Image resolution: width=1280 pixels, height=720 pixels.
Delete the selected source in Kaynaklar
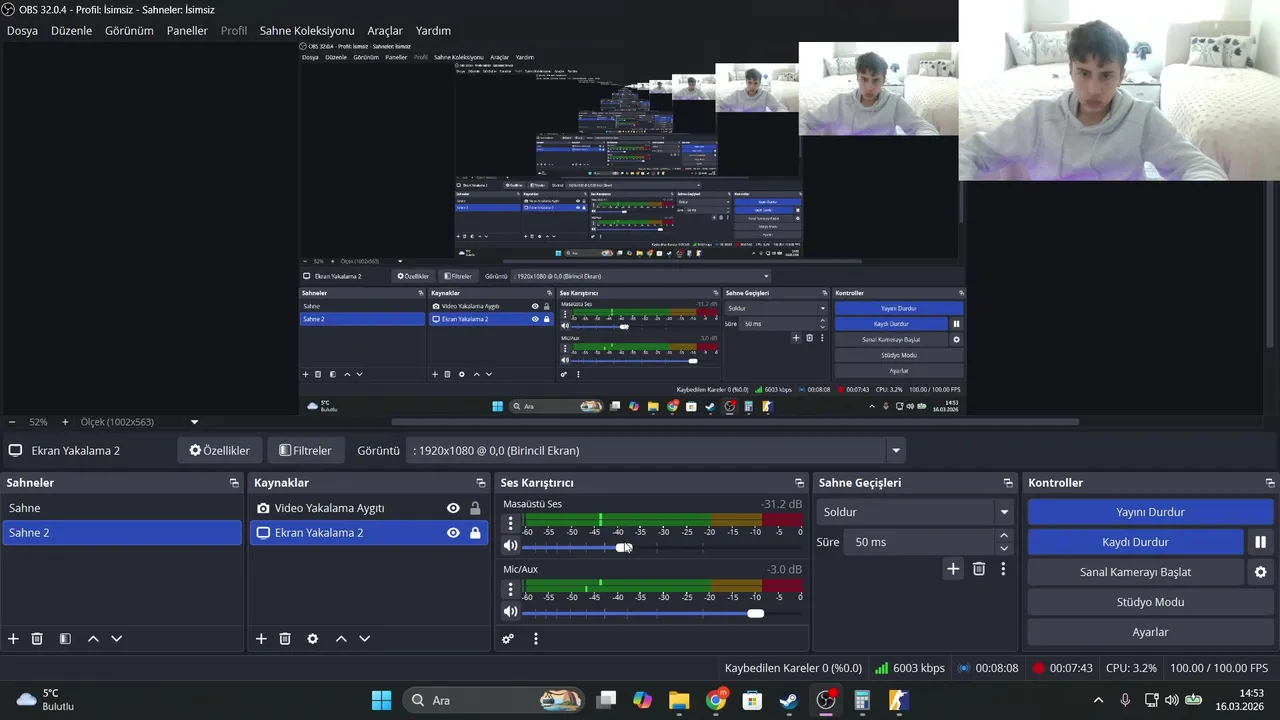[285, 638]
